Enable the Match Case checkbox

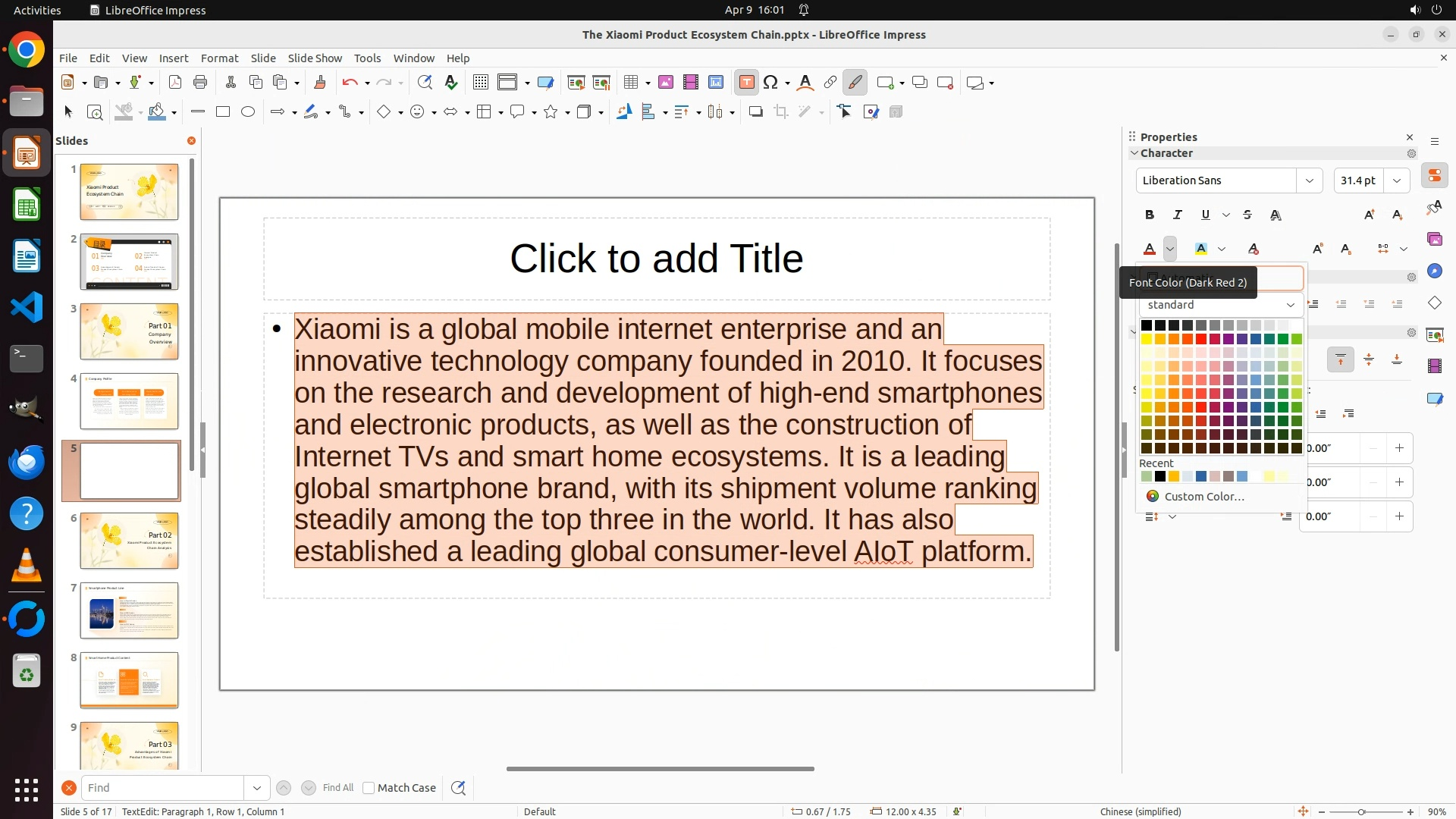pyautogui.click(x=369, y=788)
